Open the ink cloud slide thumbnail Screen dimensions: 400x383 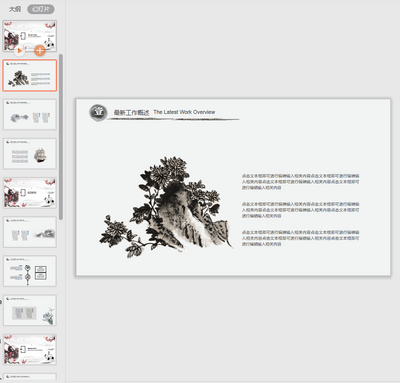[30, 114]
